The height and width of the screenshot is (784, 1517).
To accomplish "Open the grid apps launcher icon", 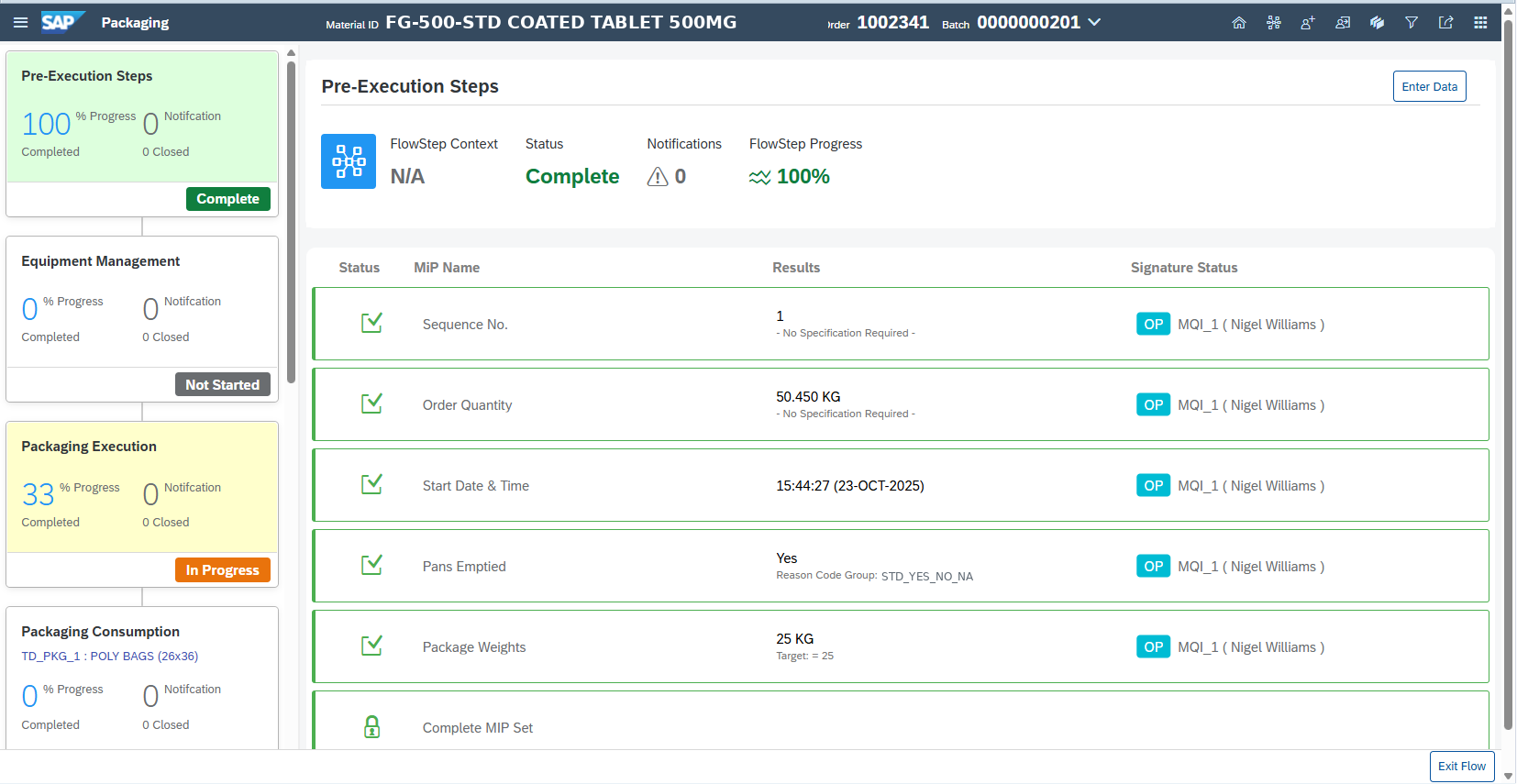I will pyautogui.click(x=1480, y=23).
